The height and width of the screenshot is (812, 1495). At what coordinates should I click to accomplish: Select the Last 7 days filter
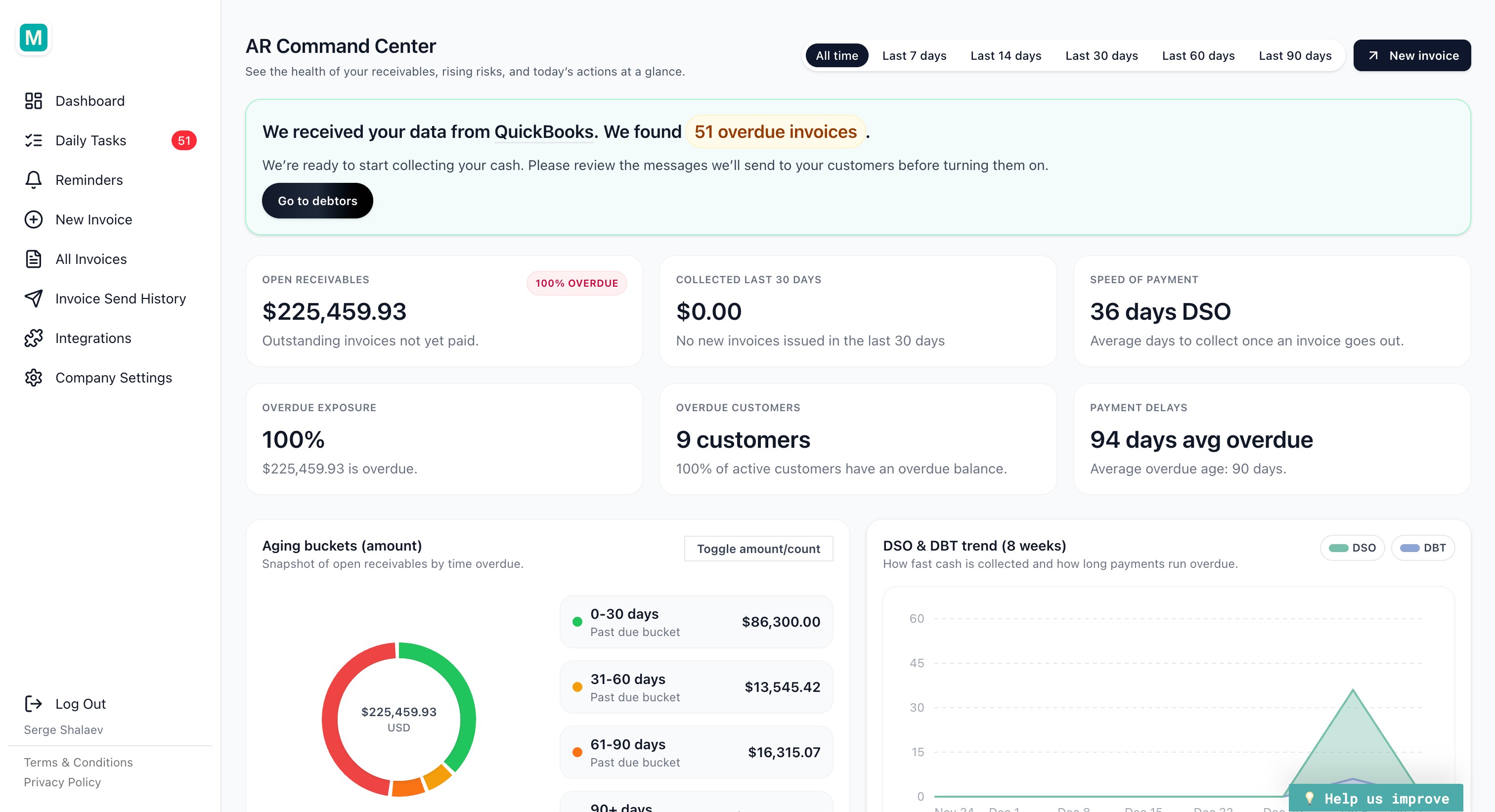914,56
